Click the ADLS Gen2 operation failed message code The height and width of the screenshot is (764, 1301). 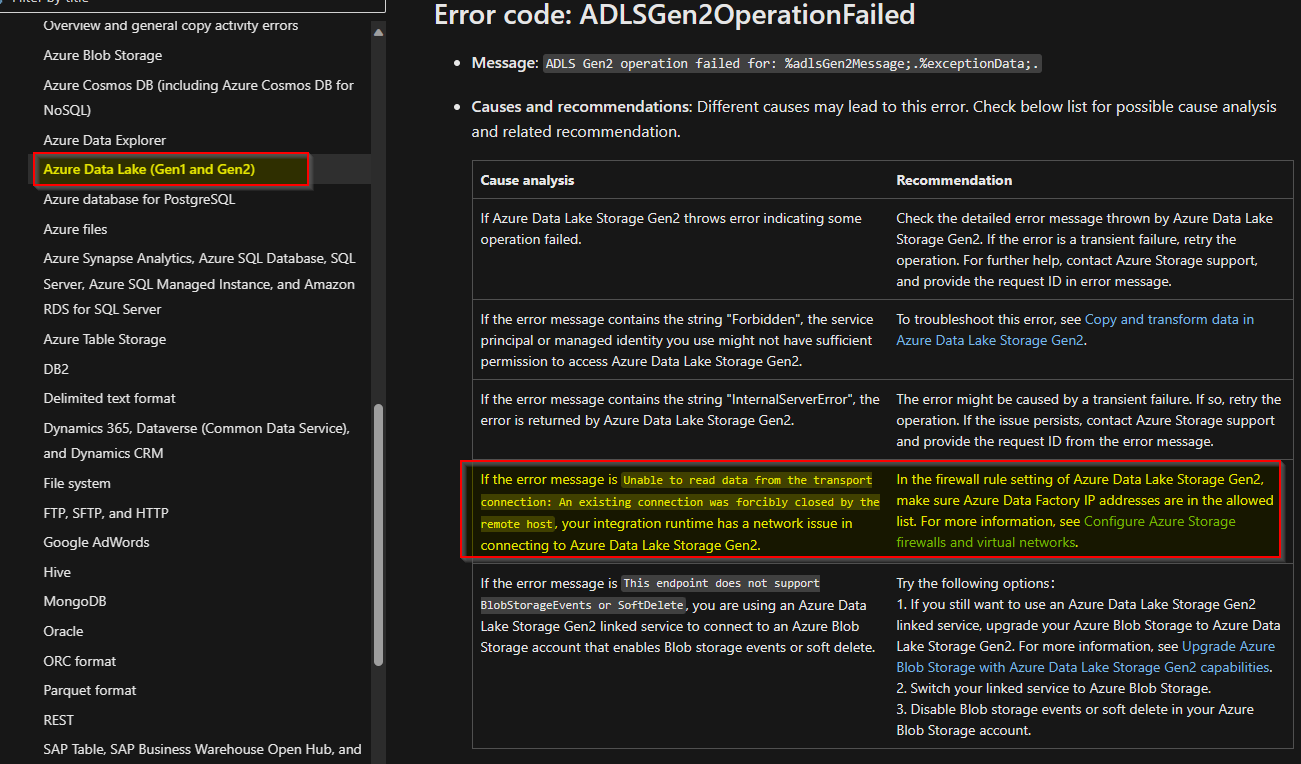coord(793,63)
